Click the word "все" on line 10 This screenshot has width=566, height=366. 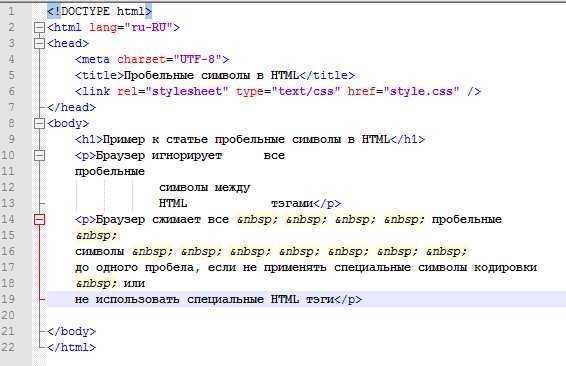point(274,156)
